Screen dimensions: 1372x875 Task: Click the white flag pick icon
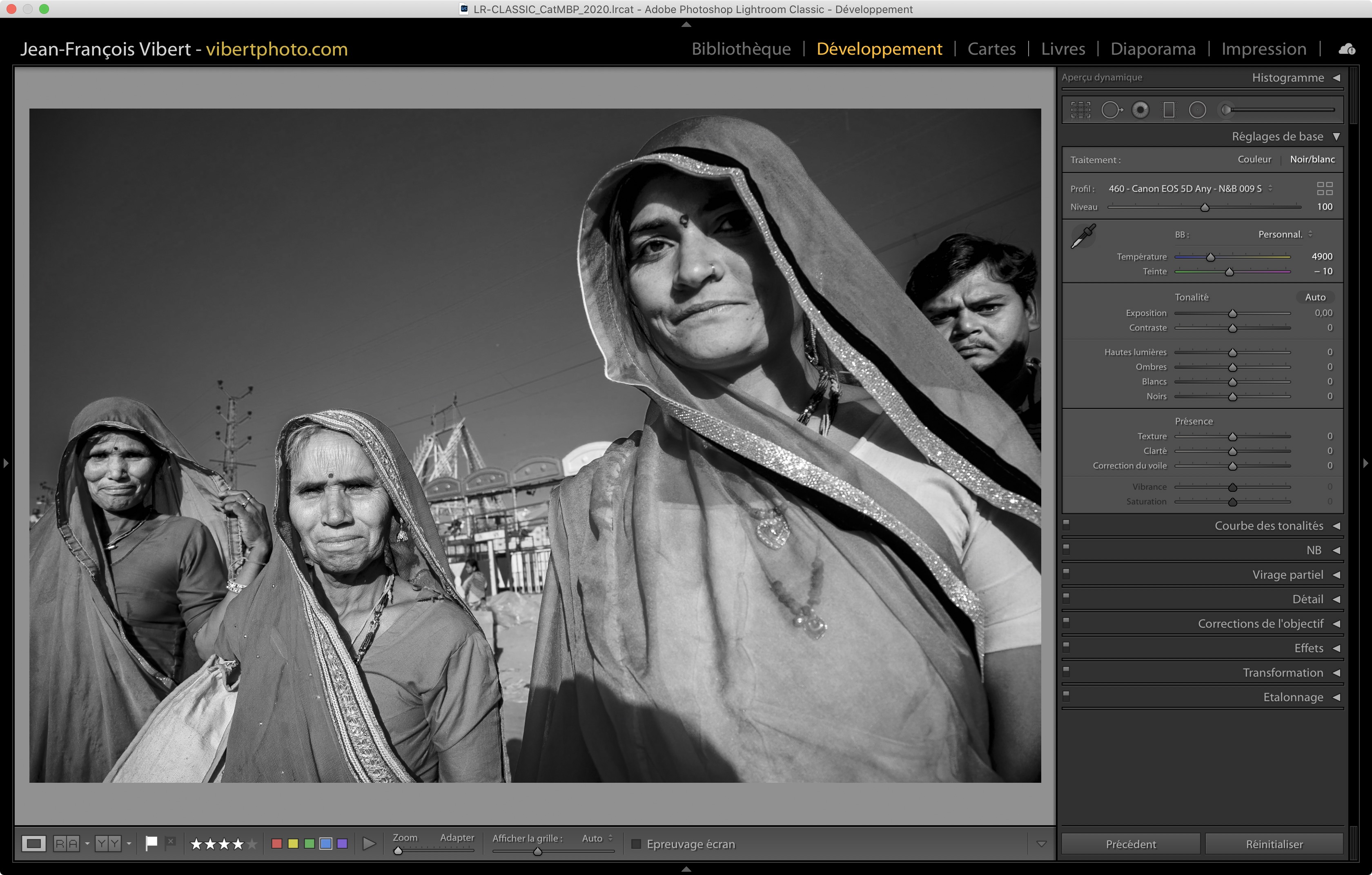tap(151, 843)
